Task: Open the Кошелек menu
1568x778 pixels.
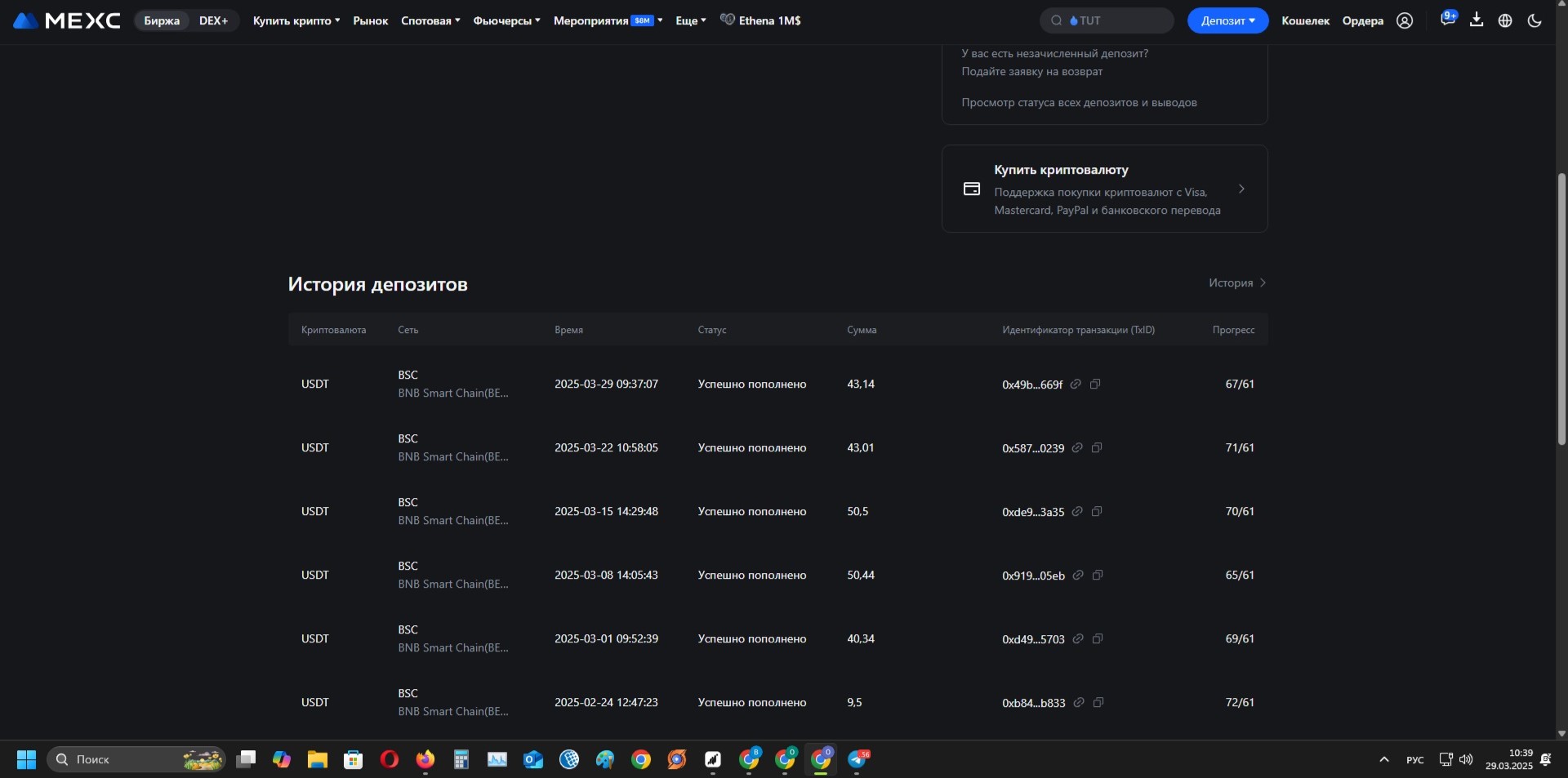Action: (x=1305, y=20)
